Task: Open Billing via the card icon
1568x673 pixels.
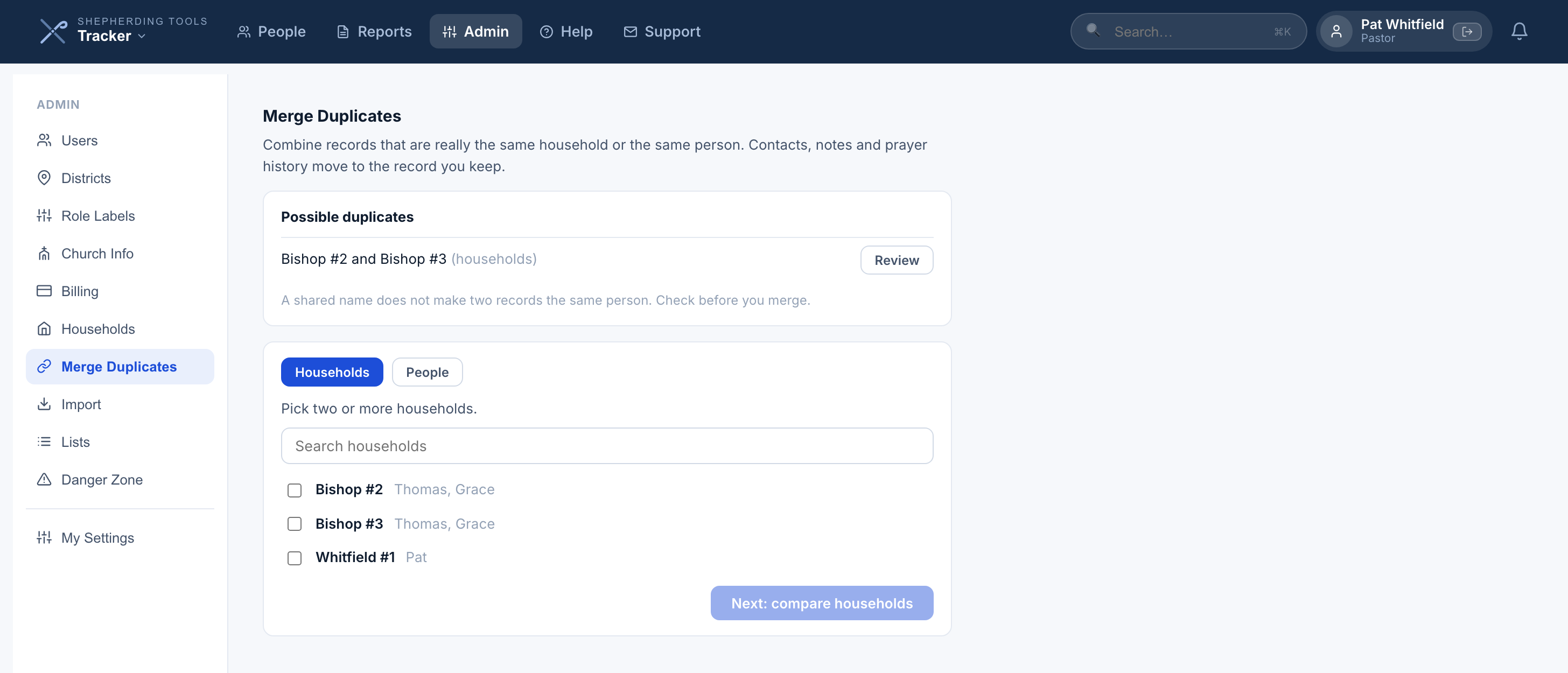Action: (x=44, y=291)
